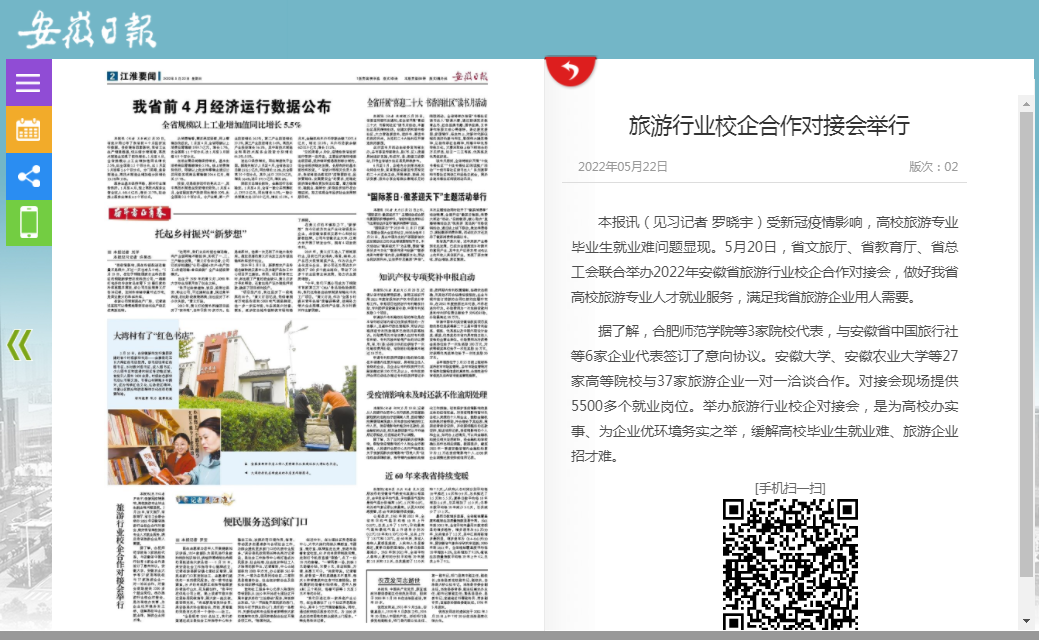This screenshot has height=640, width=1039.
Task: Open article 我省前4月经济运行数据公布
Action: tap(232, 106)
